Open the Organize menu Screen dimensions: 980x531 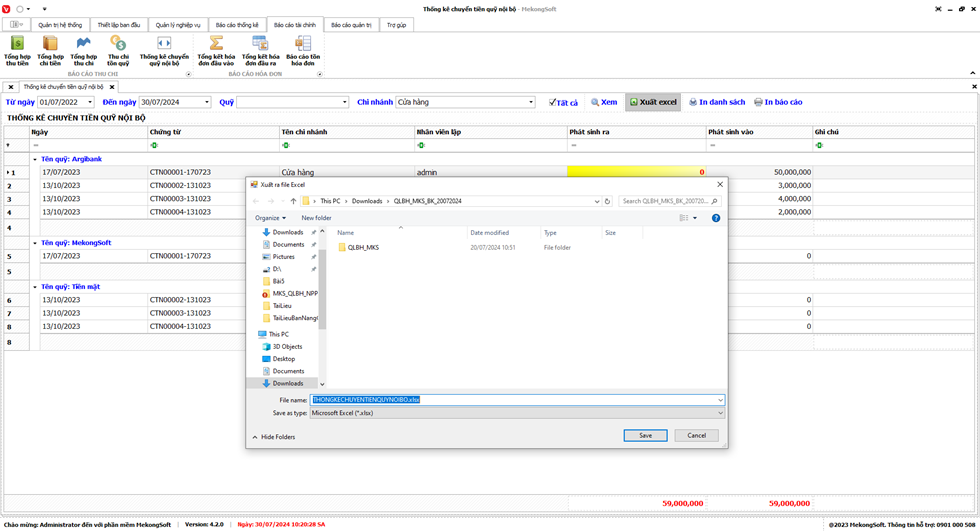270,218
